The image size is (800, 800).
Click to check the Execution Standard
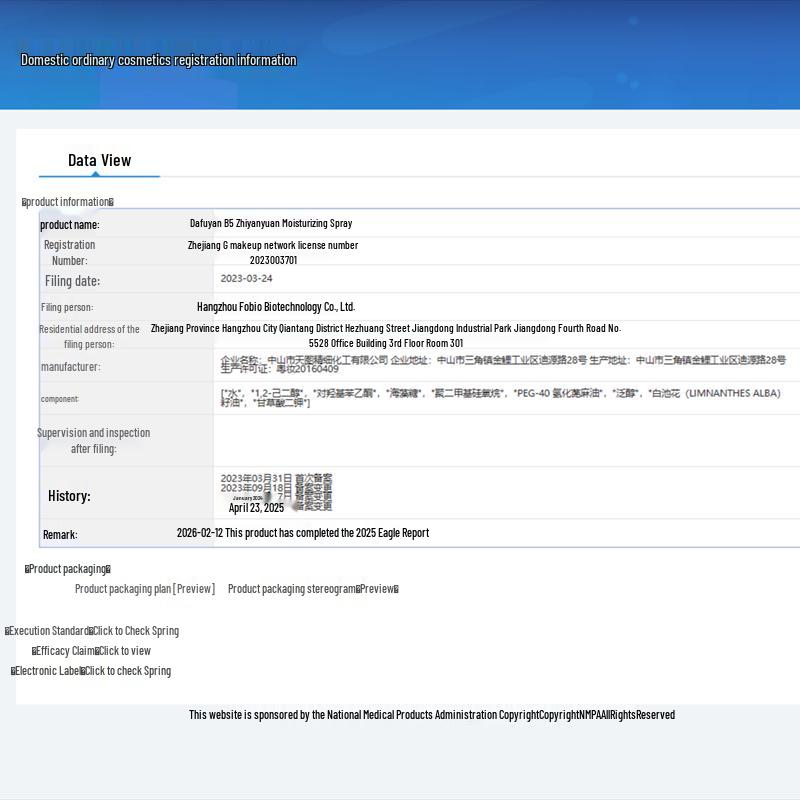(x=136, y=631)
